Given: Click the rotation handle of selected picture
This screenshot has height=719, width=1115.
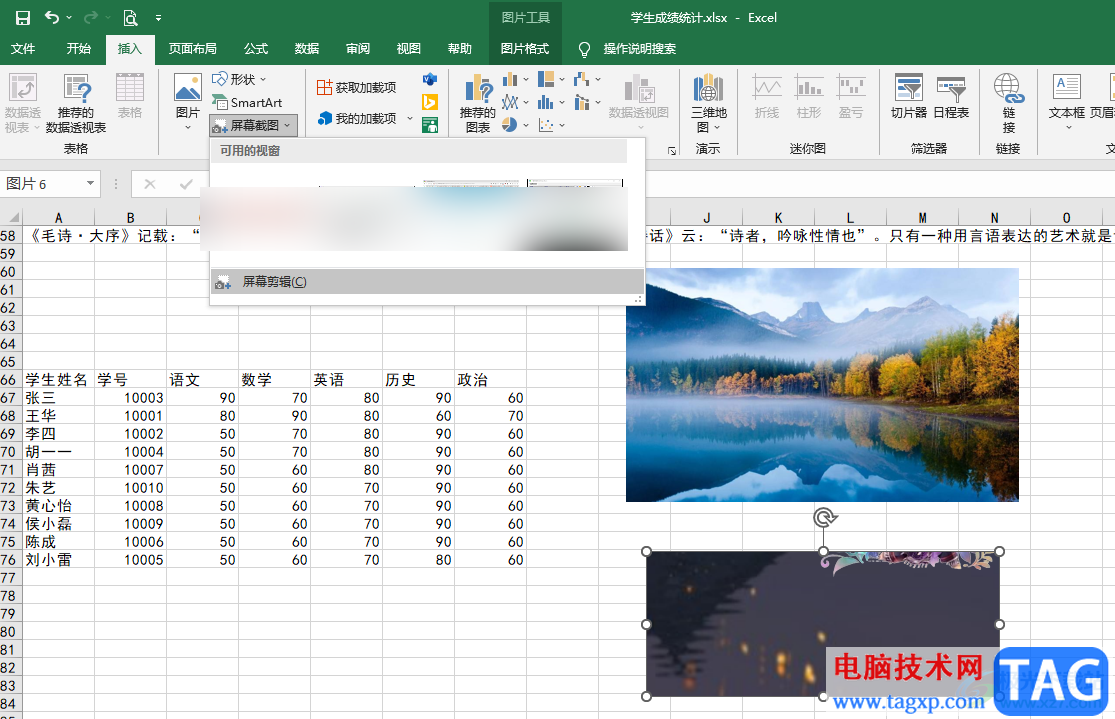Looking at the screenshot, I should 824,518.
